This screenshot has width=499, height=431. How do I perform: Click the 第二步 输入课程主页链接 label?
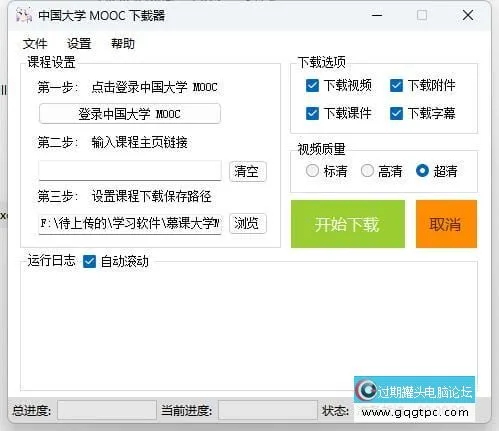(112, 143)
